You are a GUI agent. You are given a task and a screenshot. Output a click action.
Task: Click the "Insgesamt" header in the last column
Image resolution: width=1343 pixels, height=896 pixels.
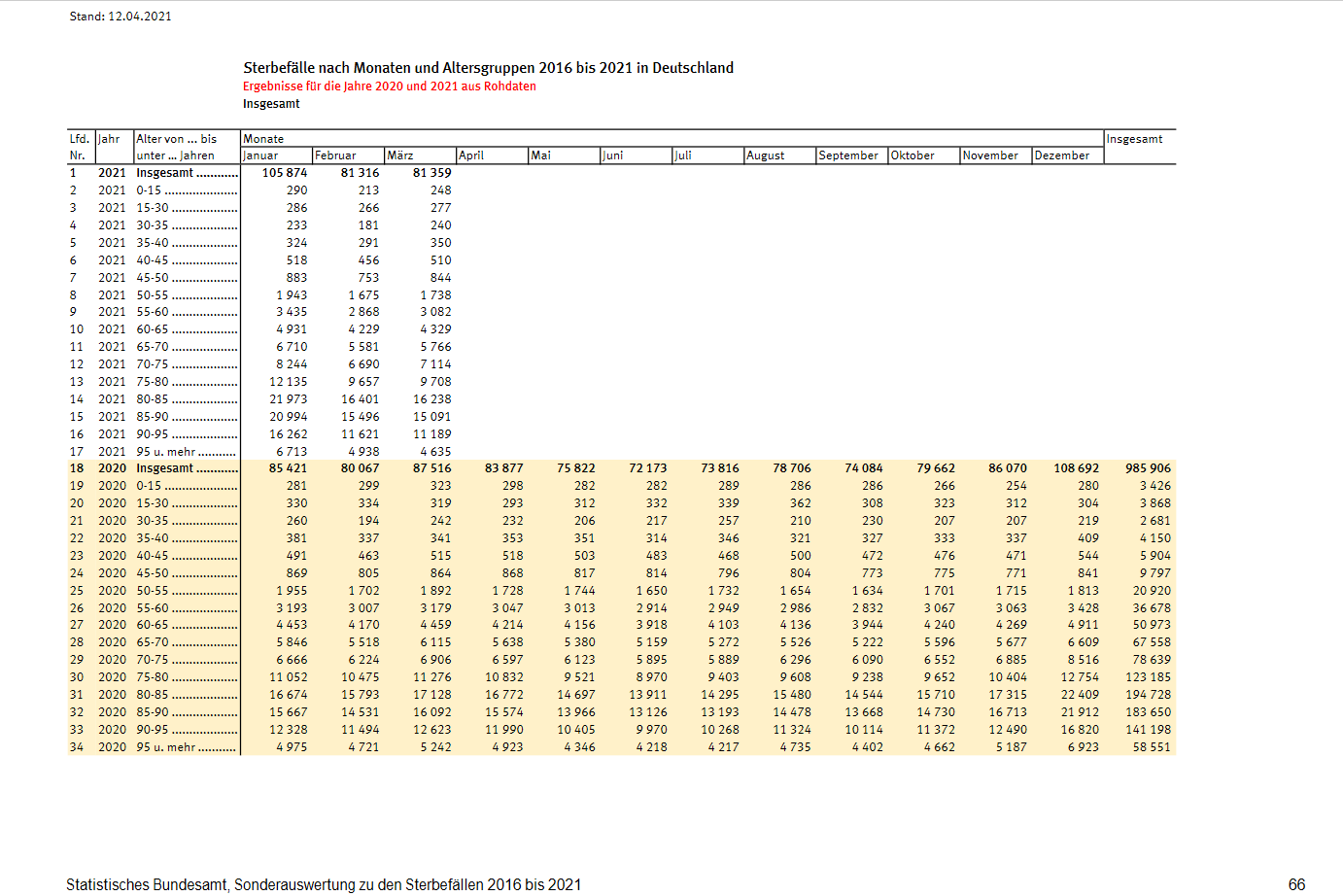pyautogui.click(x=1134, y=139)
